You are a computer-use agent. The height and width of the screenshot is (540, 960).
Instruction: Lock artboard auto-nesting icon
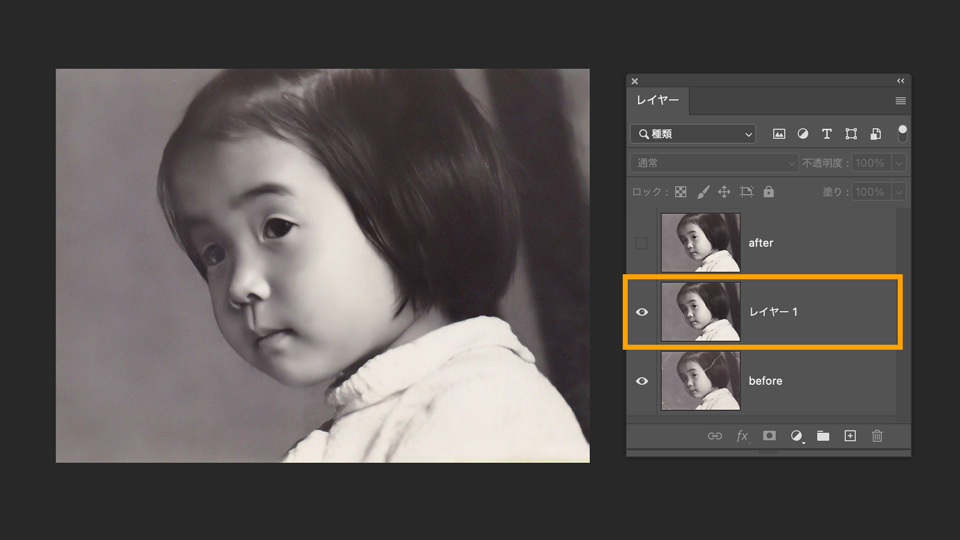pos(746,192)
